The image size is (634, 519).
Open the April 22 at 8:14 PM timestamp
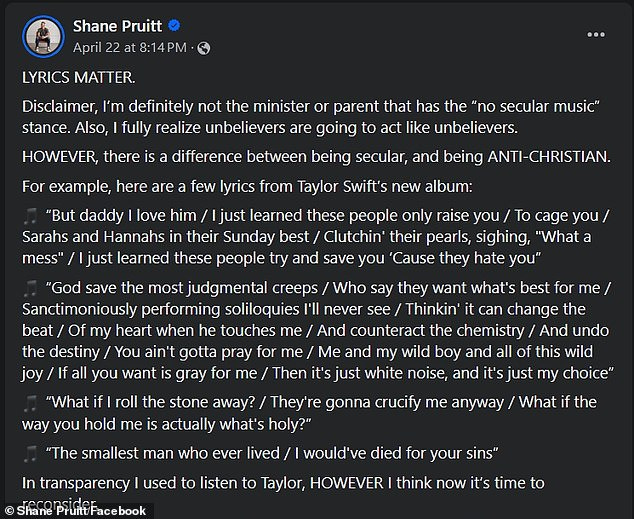coord(130,48)
